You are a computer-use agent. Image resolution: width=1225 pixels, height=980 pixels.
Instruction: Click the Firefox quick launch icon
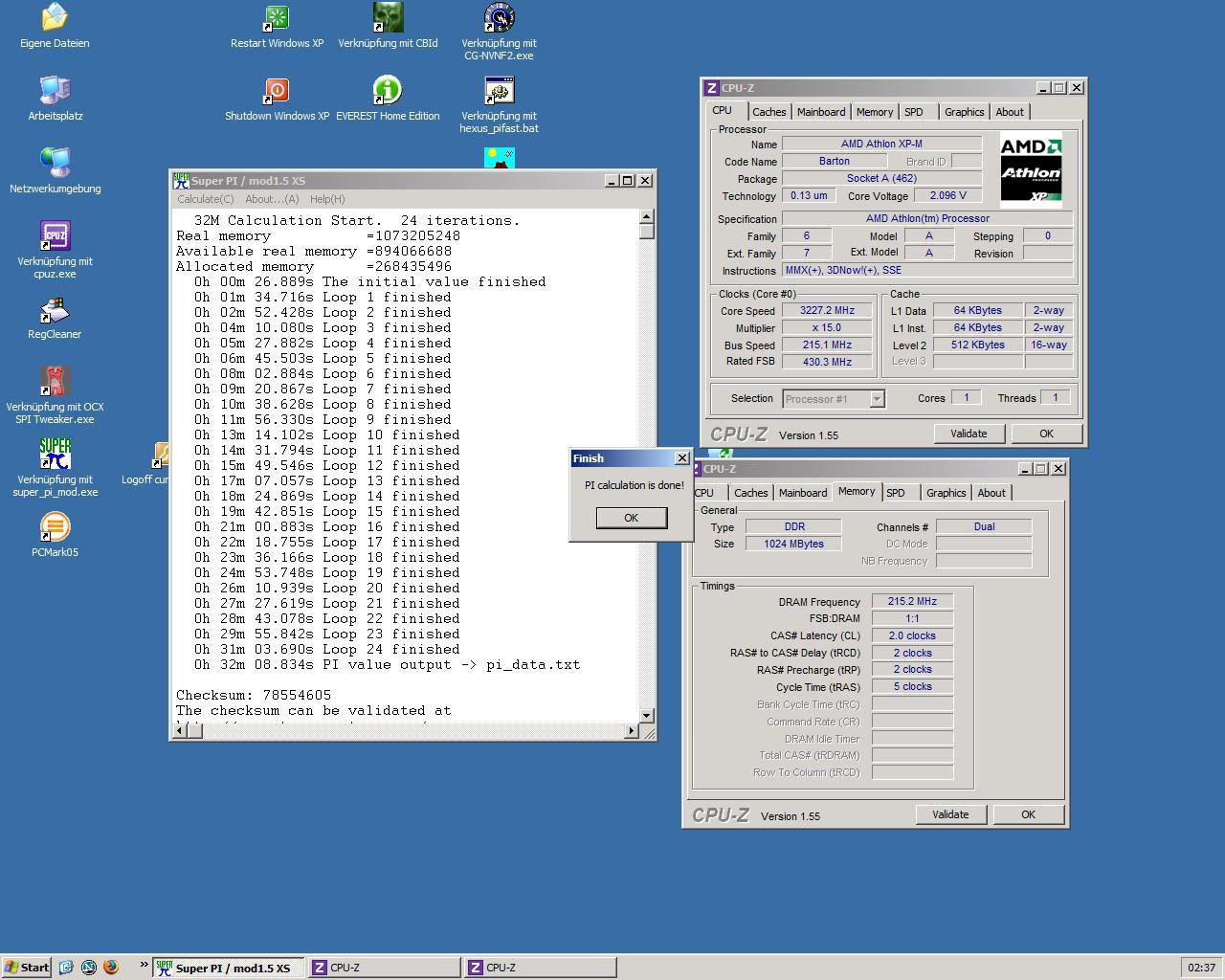tap(110, 967)
